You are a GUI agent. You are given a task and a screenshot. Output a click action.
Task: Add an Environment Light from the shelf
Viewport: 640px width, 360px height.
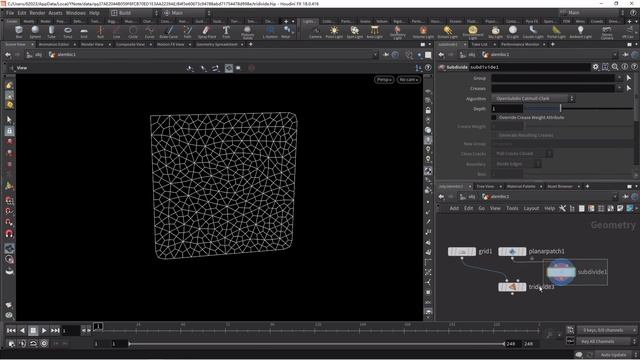coord(473,31)
